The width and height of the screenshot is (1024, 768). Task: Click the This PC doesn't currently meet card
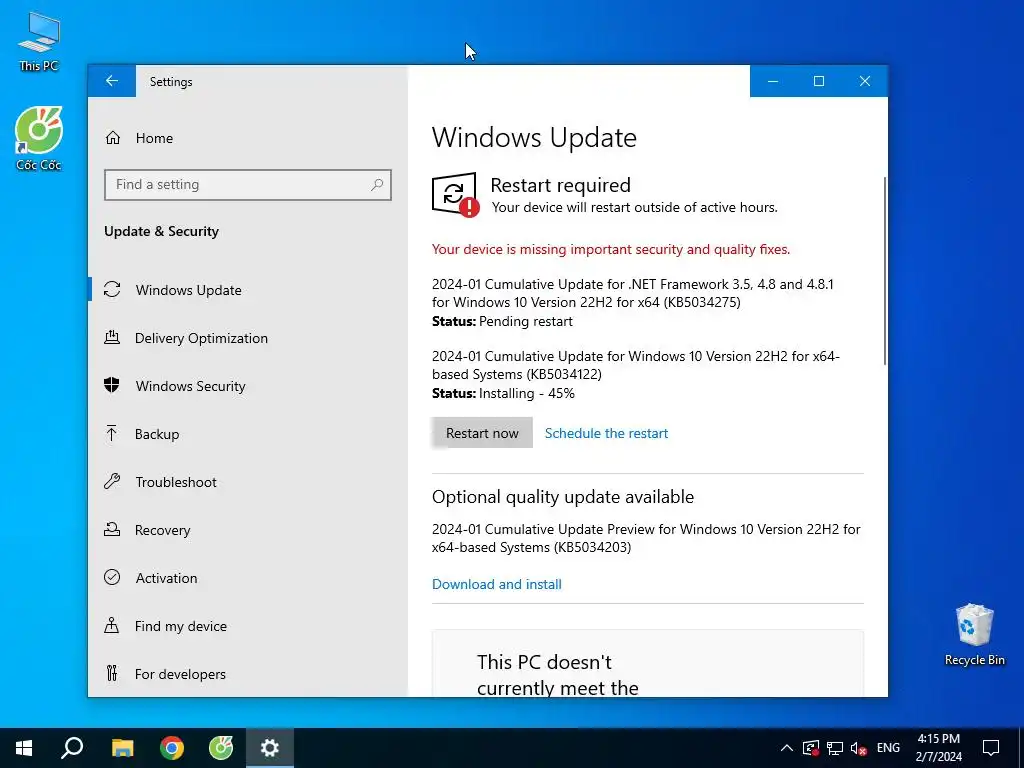pos(647,663)
